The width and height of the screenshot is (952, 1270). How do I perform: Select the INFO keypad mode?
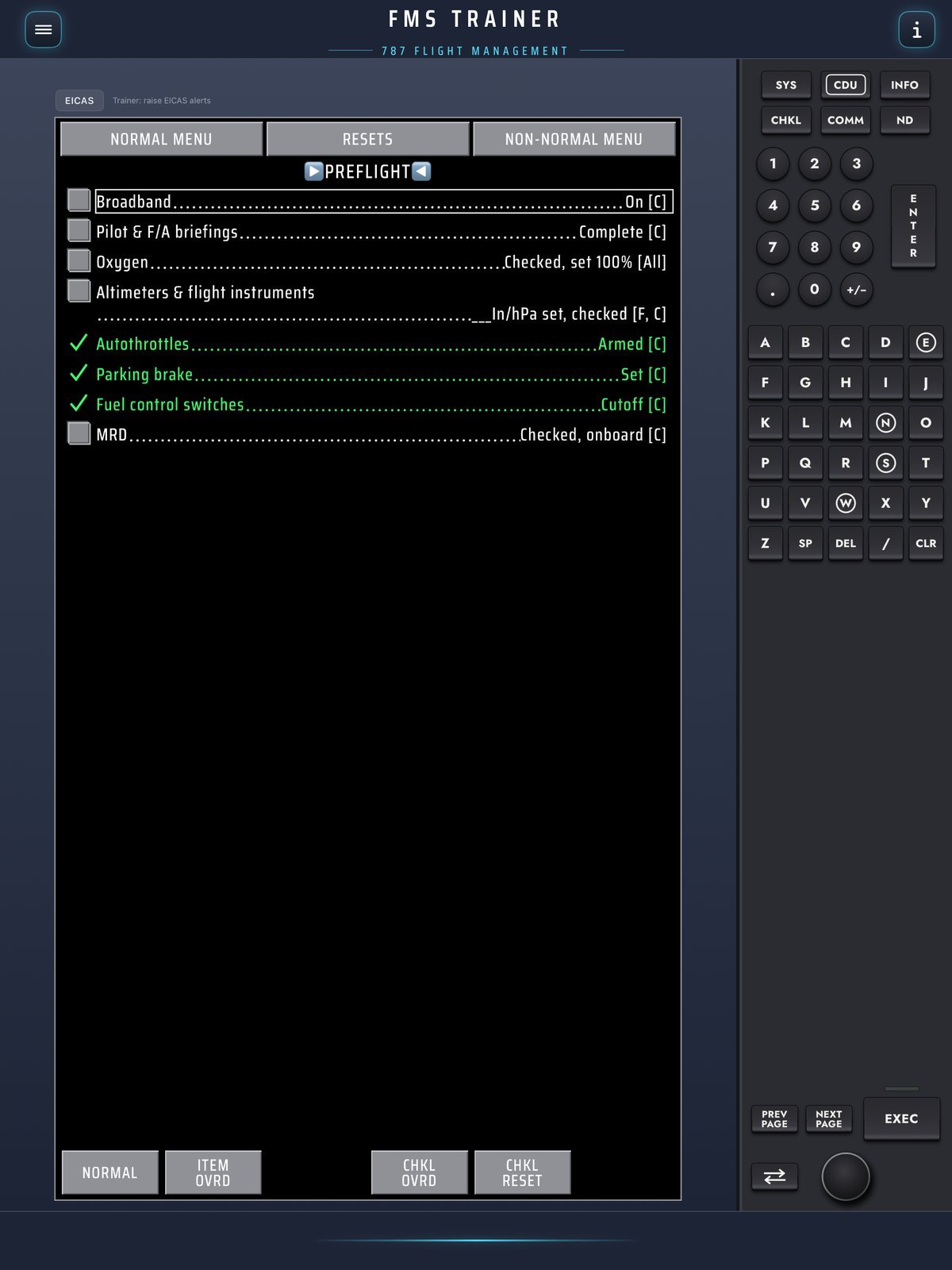(904, 85)
